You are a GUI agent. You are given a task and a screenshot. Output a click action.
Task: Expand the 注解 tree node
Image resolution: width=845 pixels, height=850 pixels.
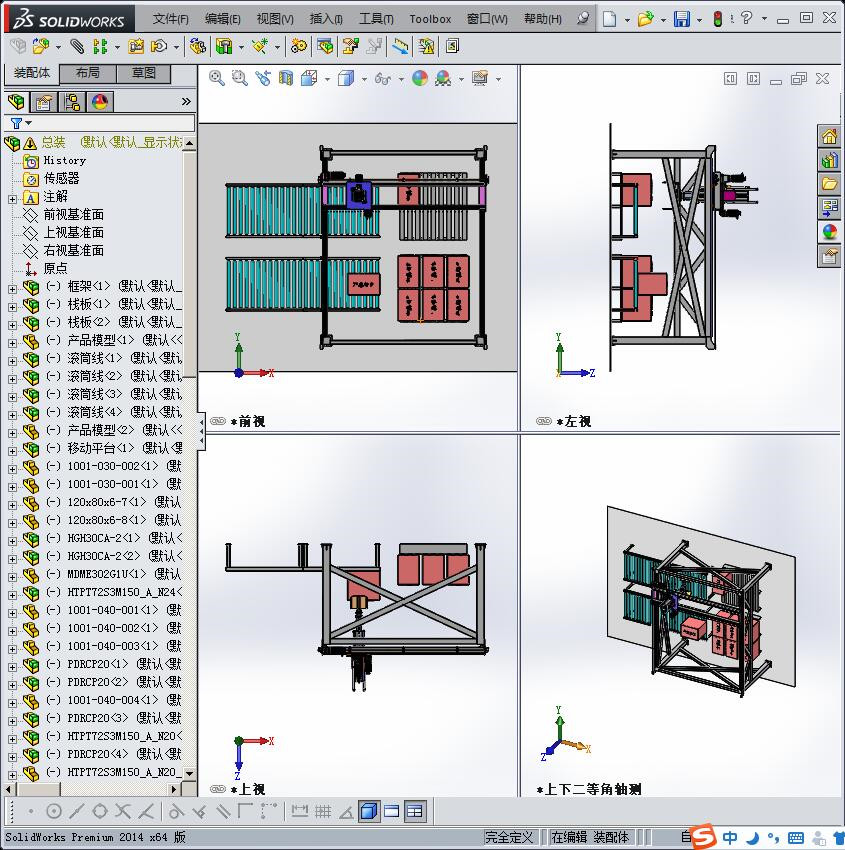pos(12,199)
